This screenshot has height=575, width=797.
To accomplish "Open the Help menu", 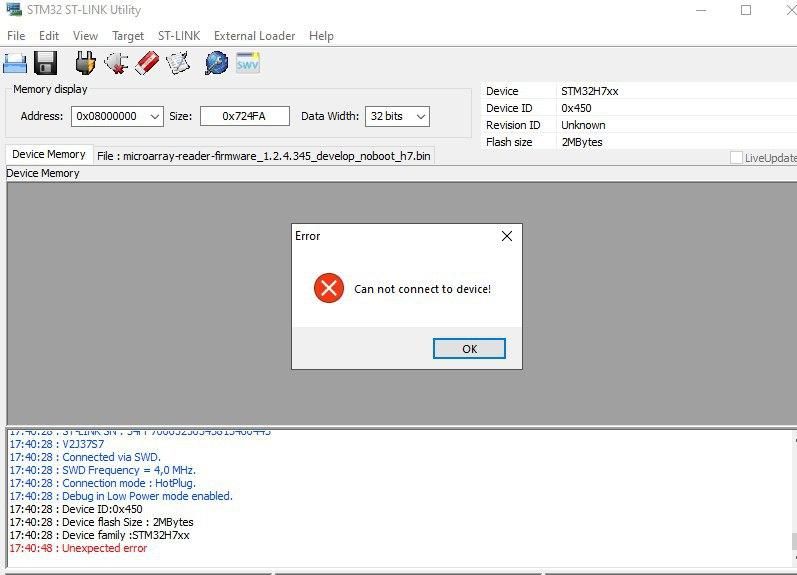I will [x=321, y=36].
